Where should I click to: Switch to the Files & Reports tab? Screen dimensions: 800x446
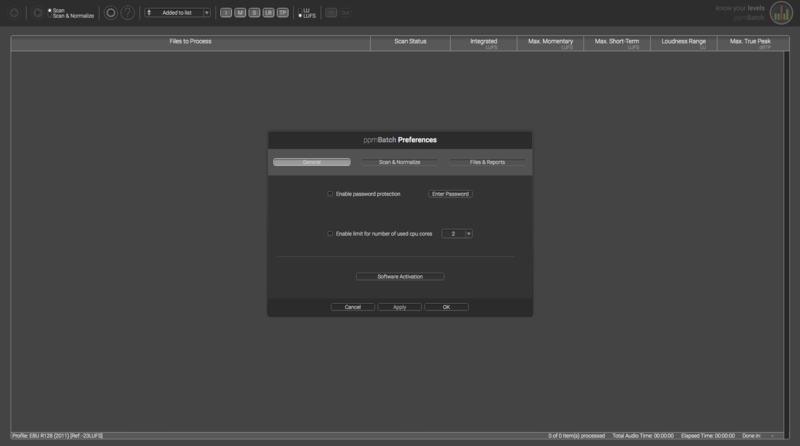point(487,162)
